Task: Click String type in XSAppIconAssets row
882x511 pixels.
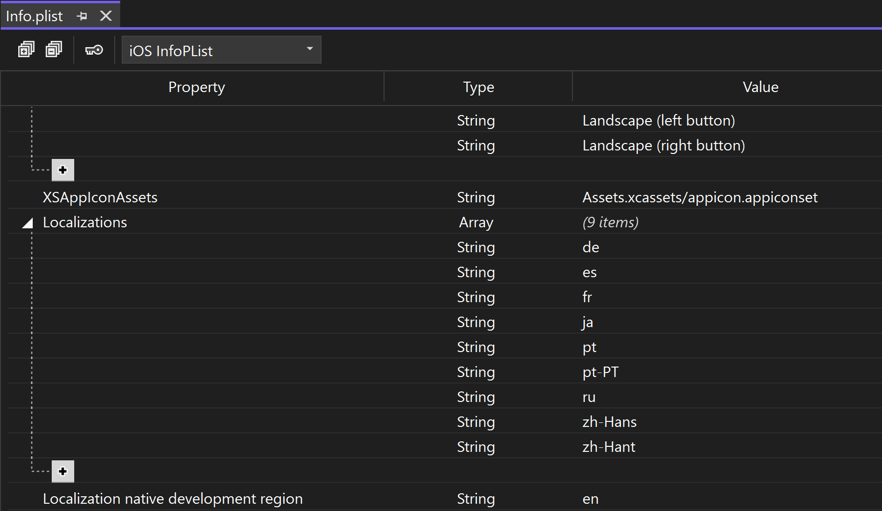Action: [476, 198]
